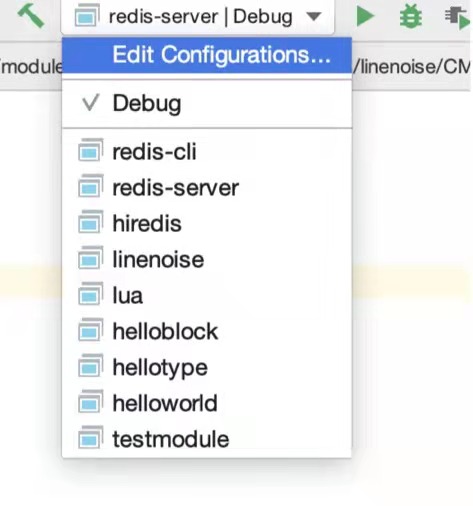Click the green hammer Build icon
Viewport: 473px width, 506px height.
tap(31, 15)
